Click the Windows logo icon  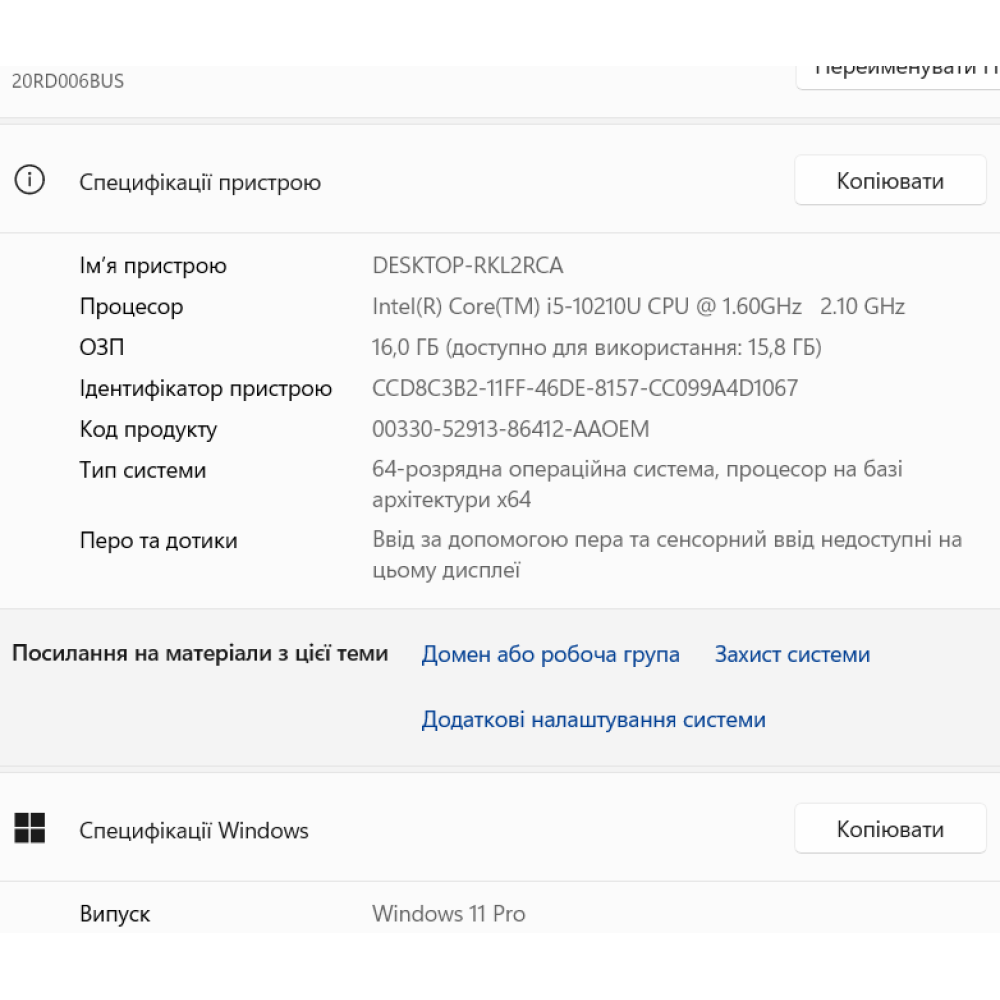pyautogui.click(x=30, y=828)
